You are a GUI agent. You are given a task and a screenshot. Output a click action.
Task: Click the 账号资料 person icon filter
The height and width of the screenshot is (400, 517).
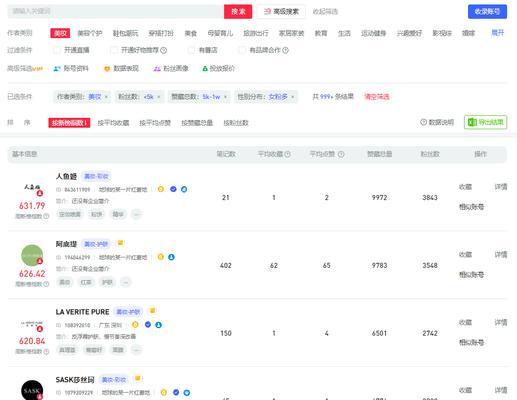click(x=57, y=69)
